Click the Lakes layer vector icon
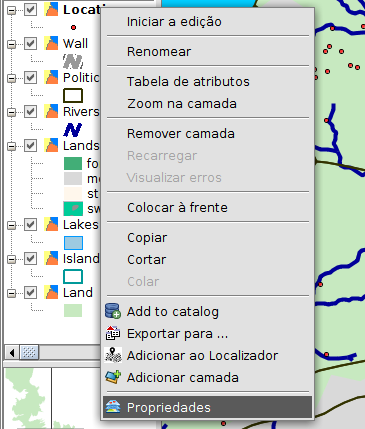The width and height of the screenshot is (365, 429). 51,224
